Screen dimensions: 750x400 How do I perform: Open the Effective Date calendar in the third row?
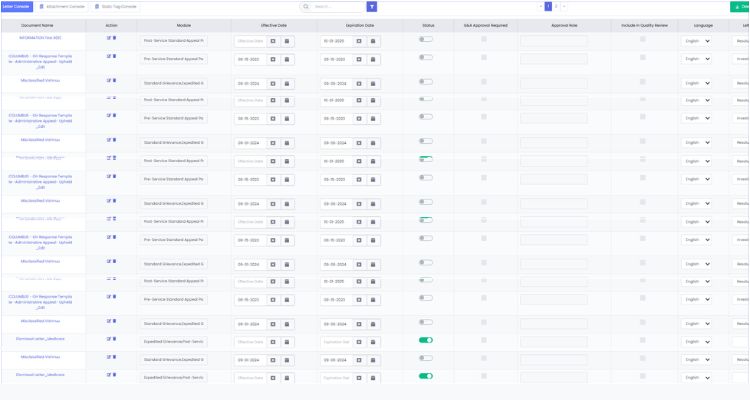287,83
